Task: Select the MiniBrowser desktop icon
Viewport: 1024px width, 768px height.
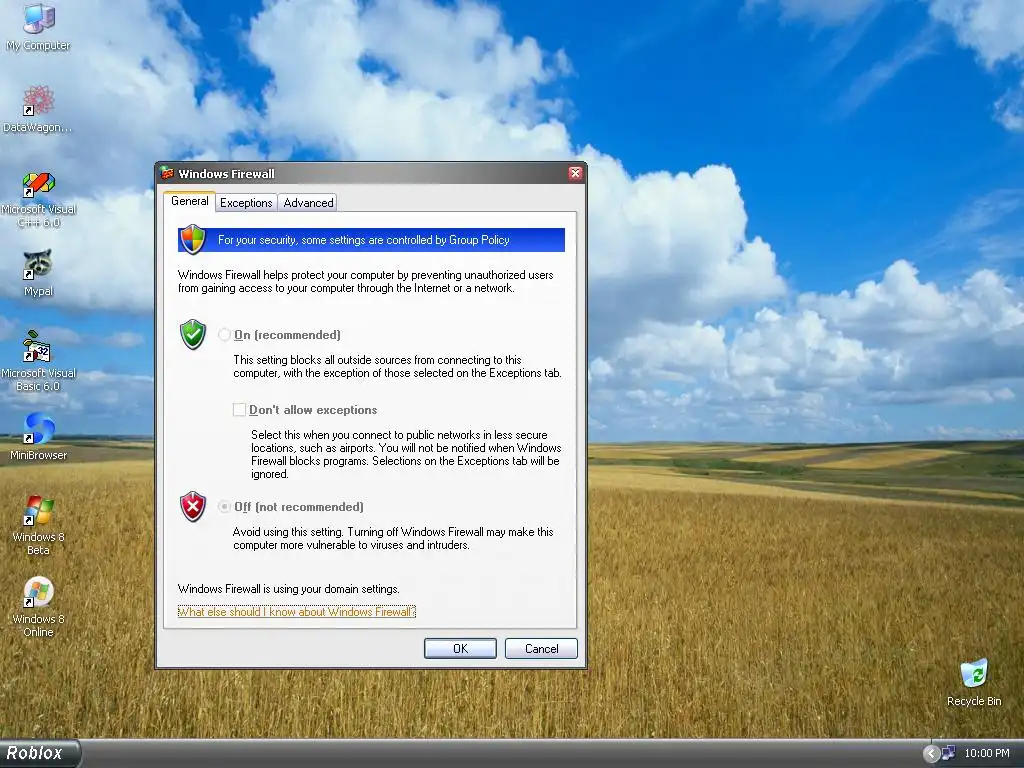Action: tap(39, 436)
